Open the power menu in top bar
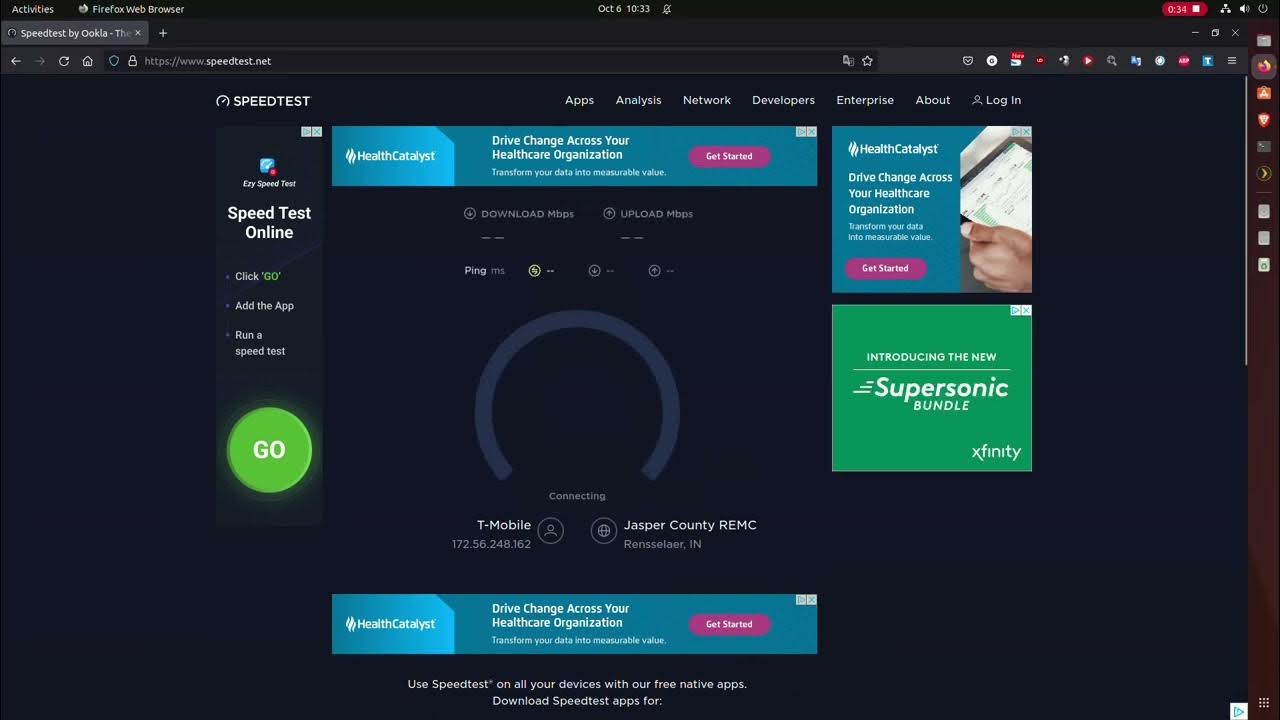Screen dimensions: 1280x720 pyautogui.click(x=1263, y=9)
